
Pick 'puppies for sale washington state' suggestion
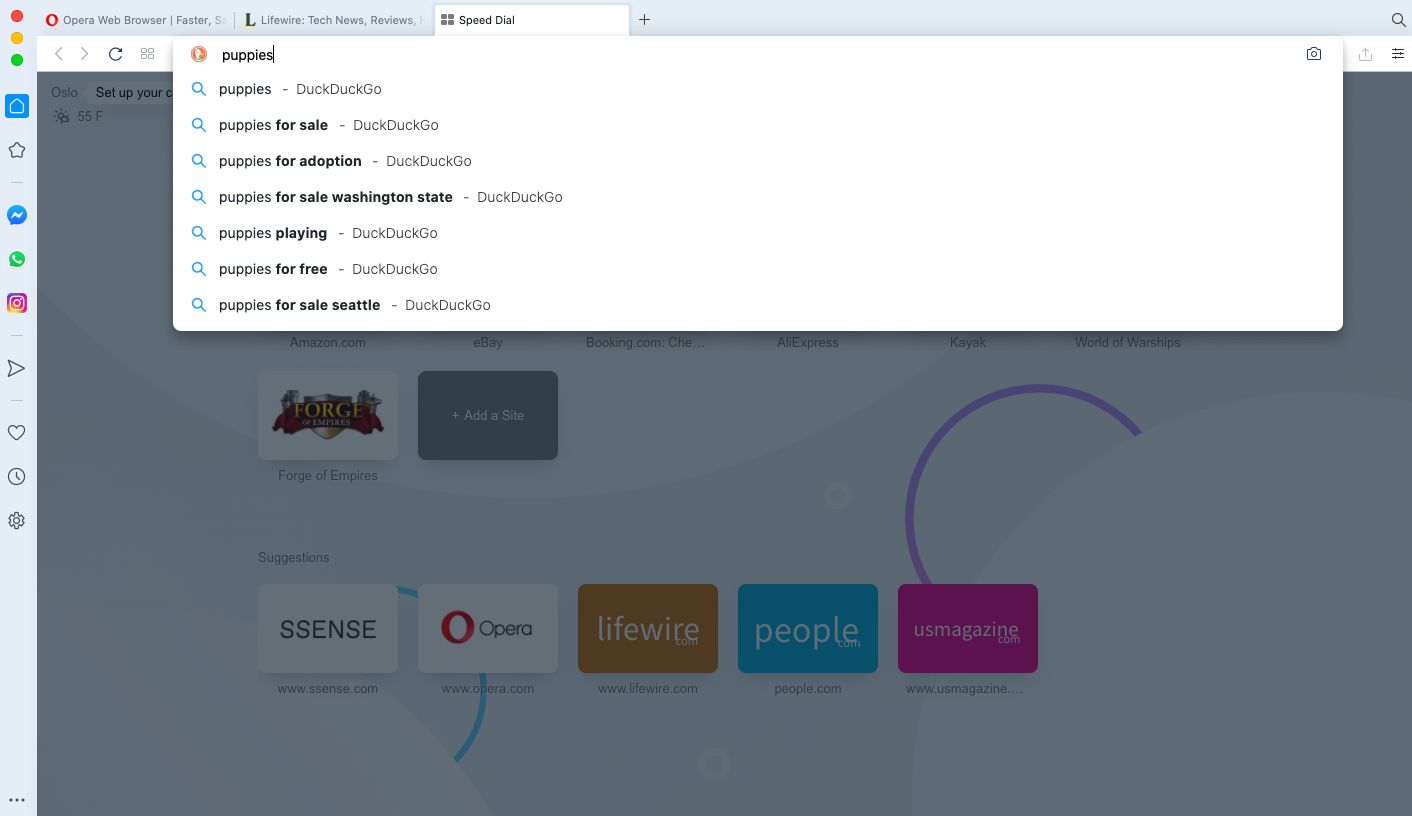pos(758,197)
